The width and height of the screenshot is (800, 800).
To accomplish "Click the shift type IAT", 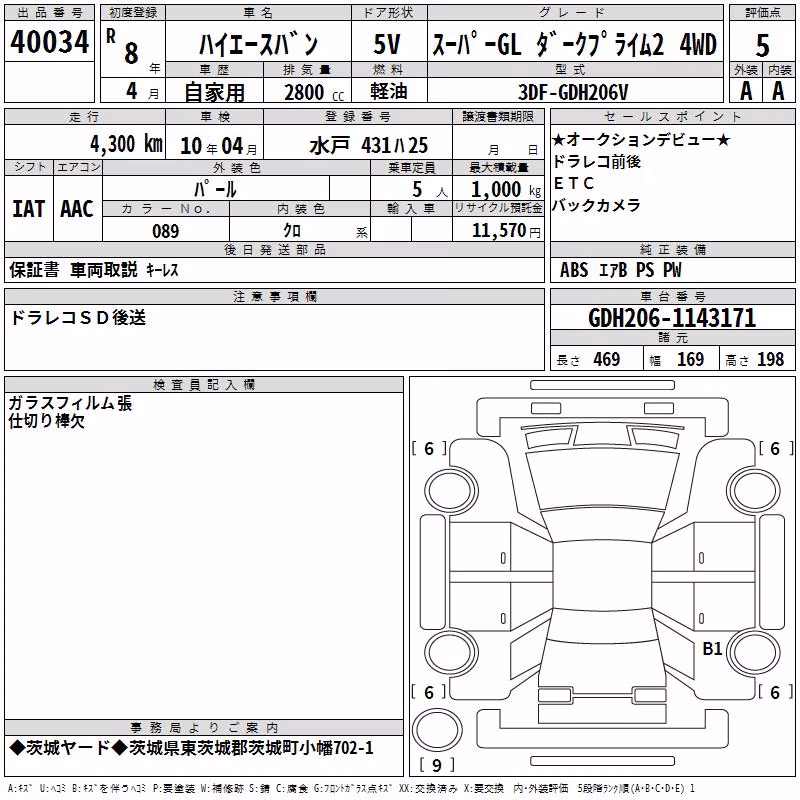I will (x=28, y=209).
